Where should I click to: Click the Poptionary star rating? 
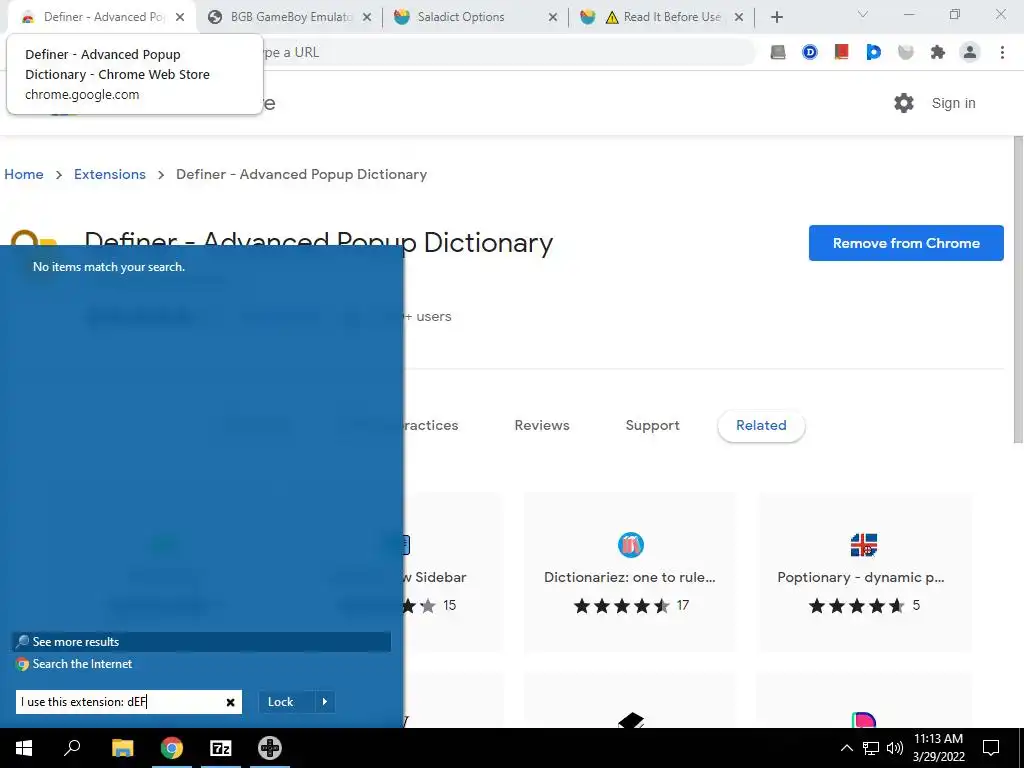856,605
